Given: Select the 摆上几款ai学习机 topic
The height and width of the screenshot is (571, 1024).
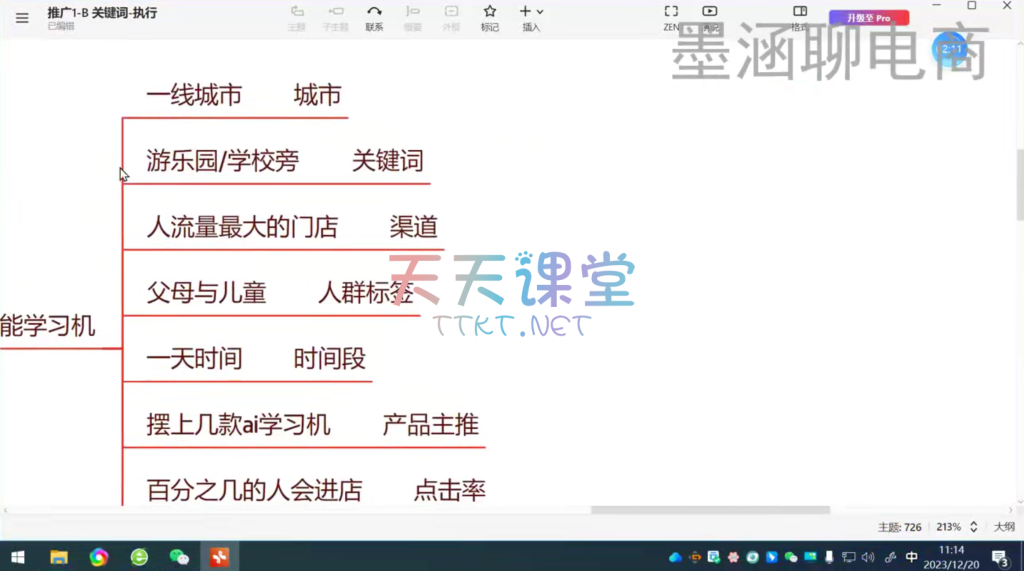Looking at the screenshot, I should pos(238,425).
